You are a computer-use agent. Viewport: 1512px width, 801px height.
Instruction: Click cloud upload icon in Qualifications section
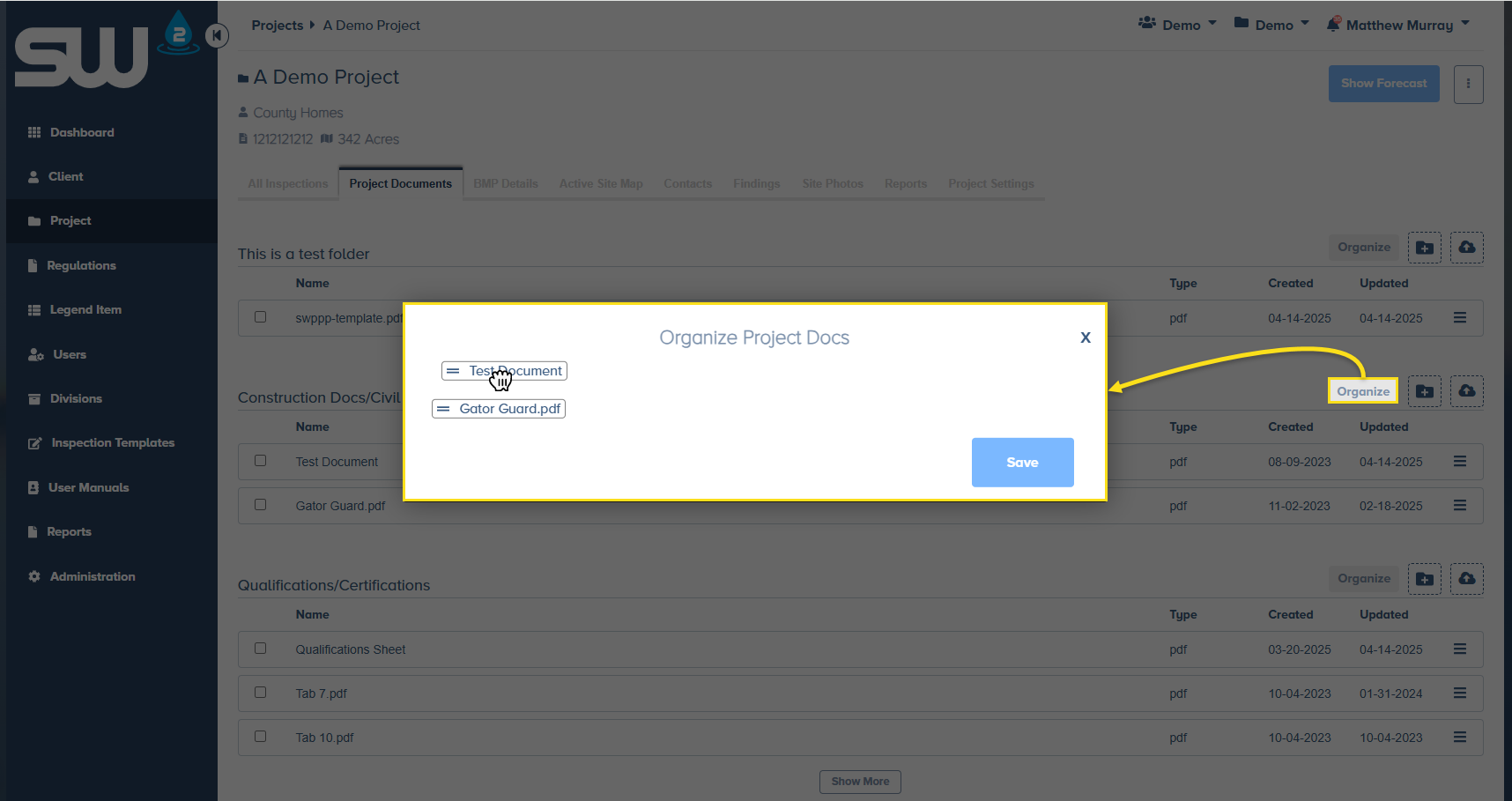tap(1466, 579)
